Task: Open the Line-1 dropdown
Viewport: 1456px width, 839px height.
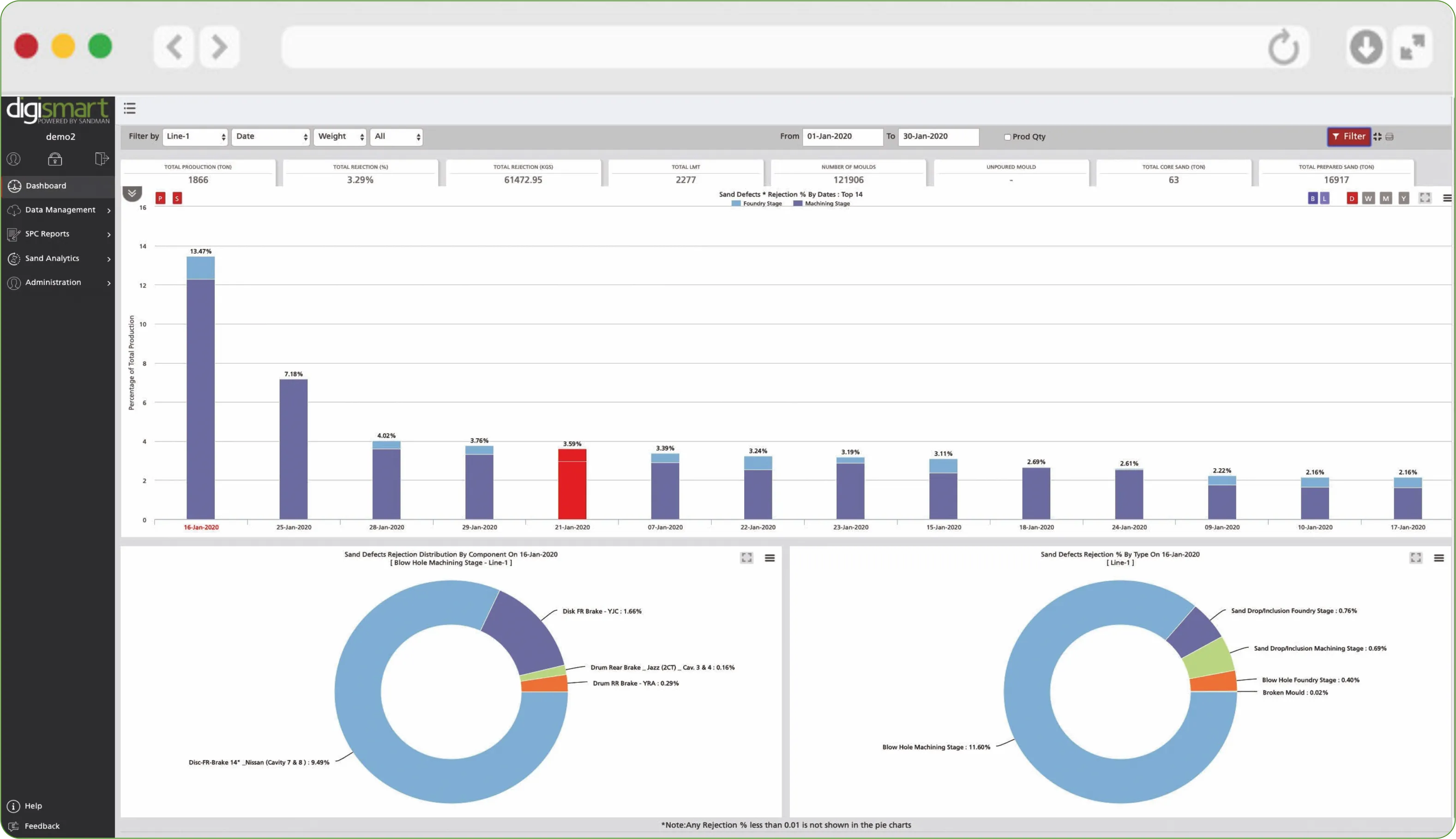Action: [195, 137]
